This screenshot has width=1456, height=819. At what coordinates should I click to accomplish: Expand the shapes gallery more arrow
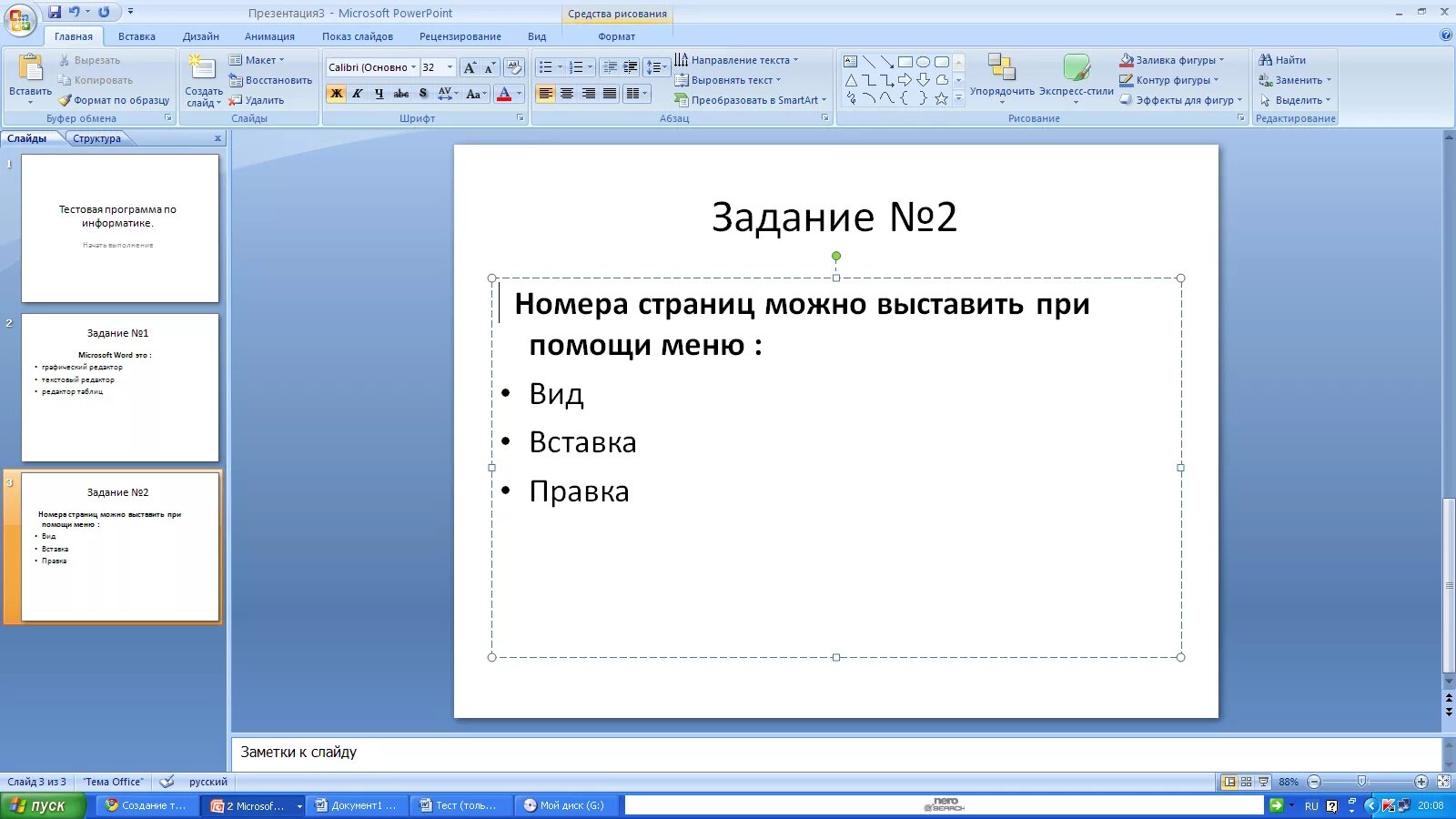point(958,98)
